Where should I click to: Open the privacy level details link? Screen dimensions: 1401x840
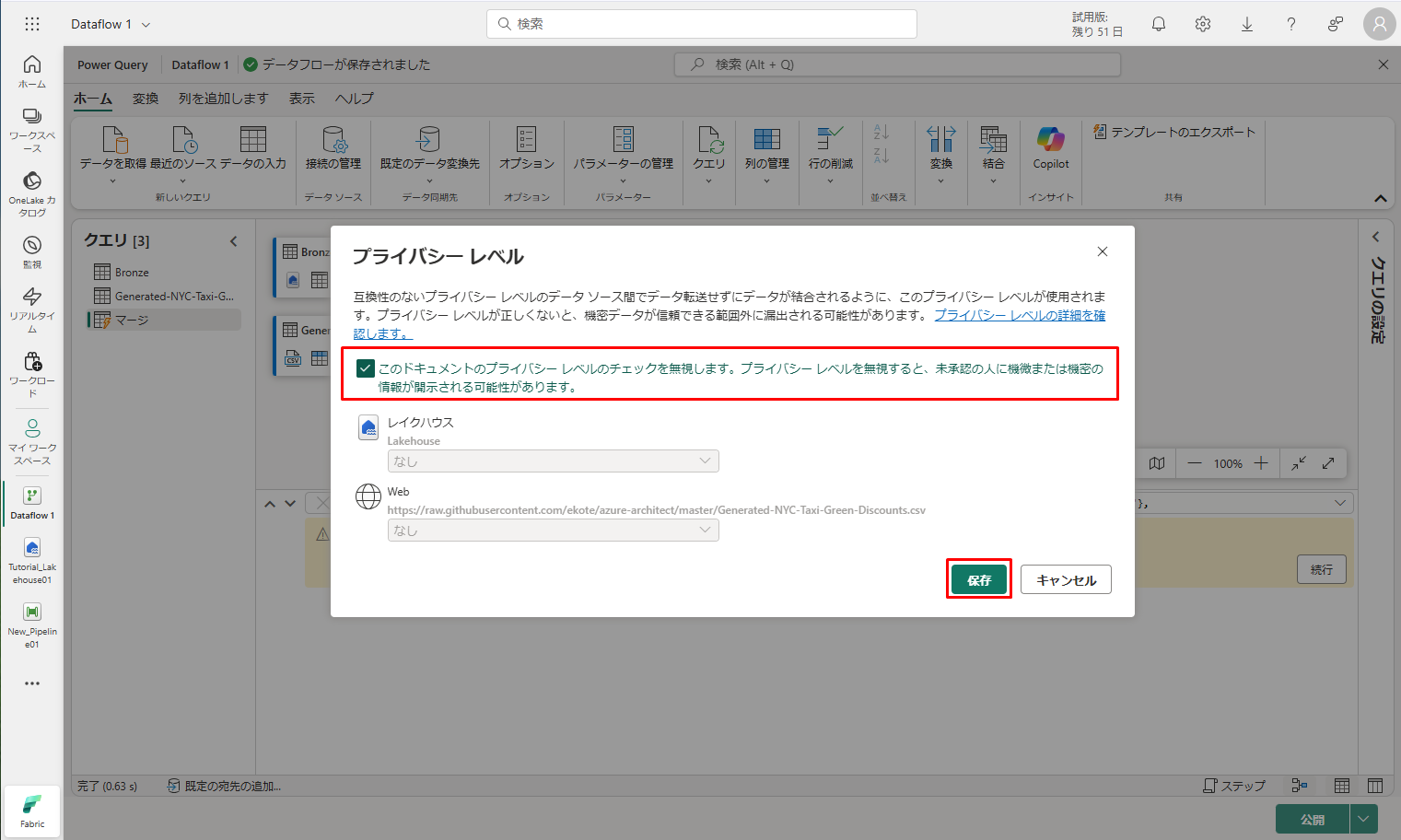point(1019,315)
